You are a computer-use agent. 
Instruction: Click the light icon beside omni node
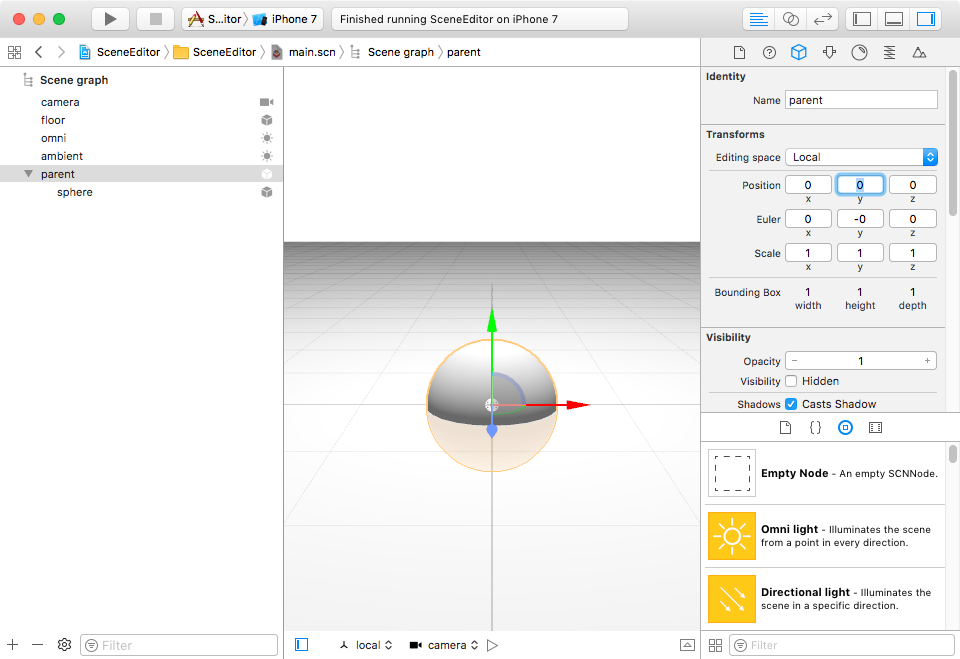(266, 138)
